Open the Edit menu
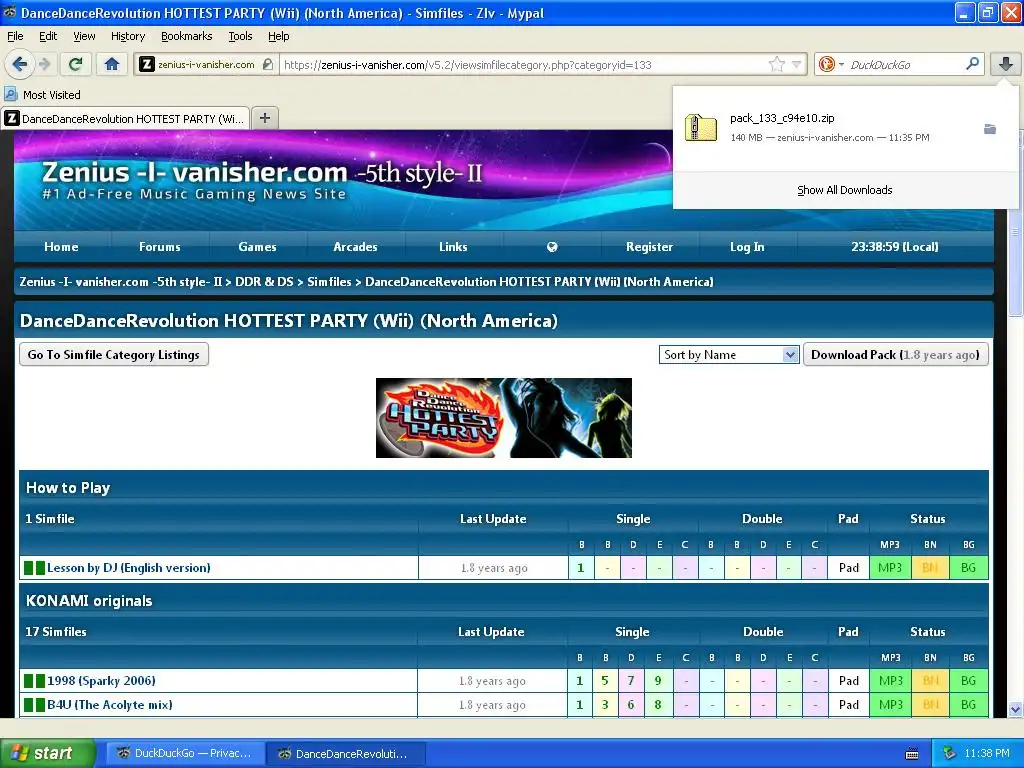 coord(48,36)
